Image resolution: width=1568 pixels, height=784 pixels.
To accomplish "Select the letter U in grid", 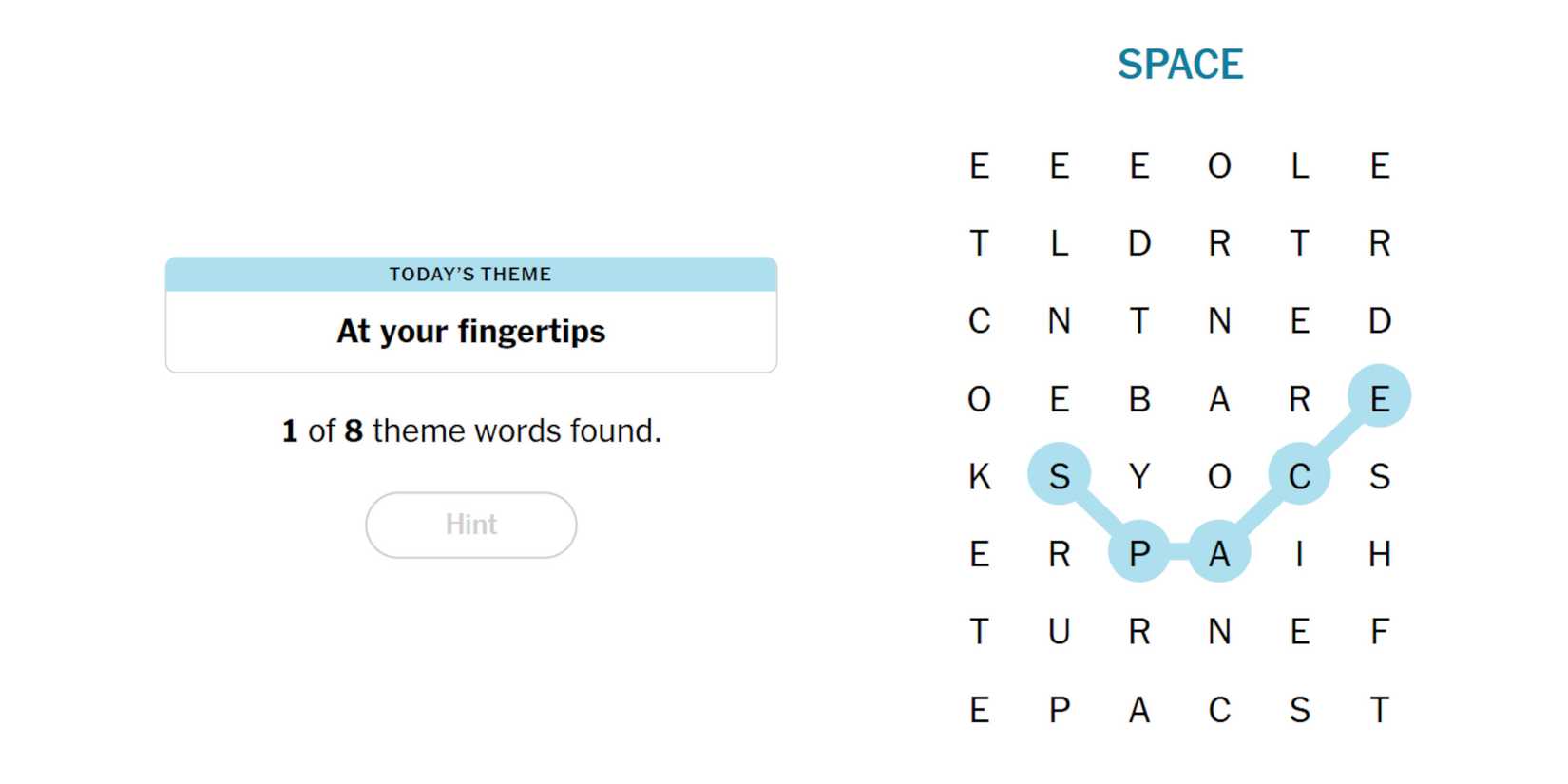I will [x=1059, y=630].
